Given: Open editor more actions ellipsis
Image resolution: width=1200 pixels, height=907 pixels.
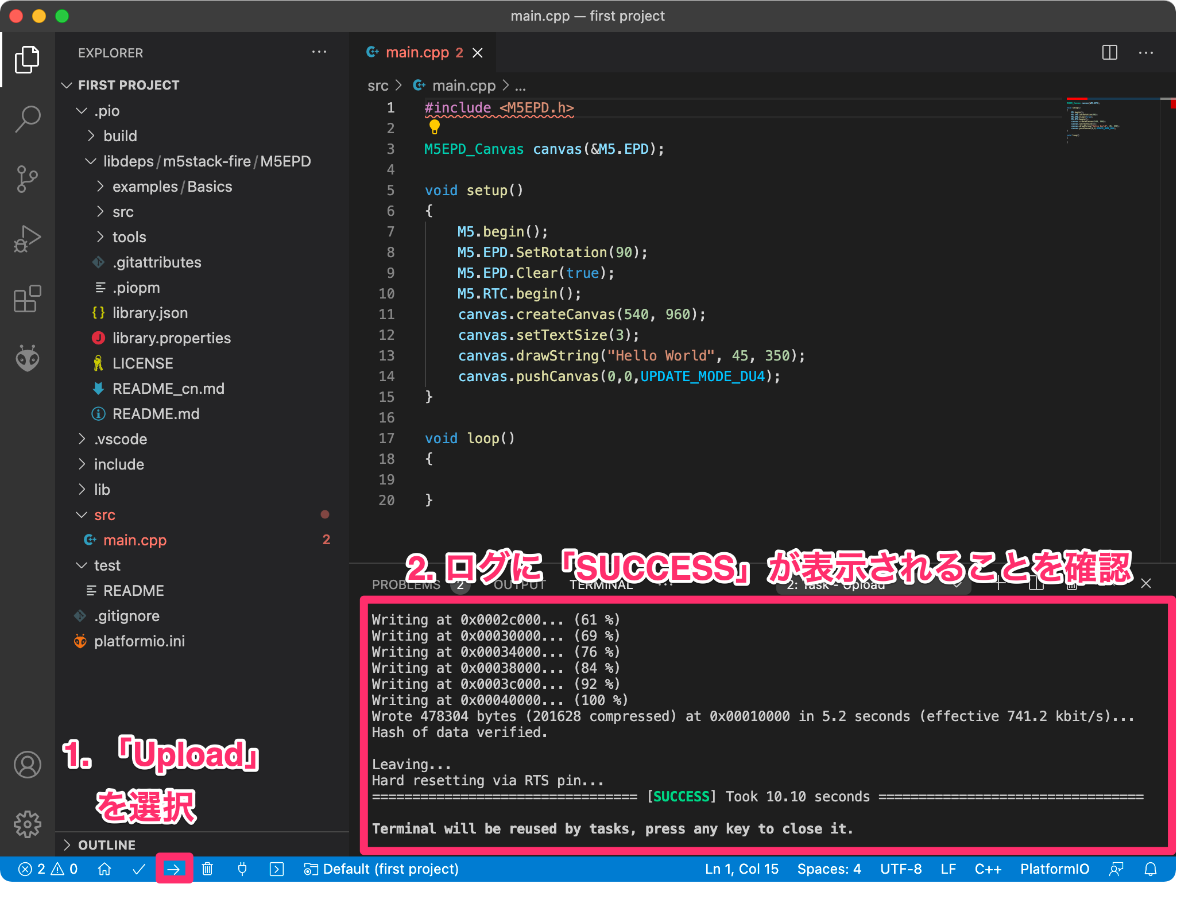Looking at the screenshot, I should pos(1146,53).
